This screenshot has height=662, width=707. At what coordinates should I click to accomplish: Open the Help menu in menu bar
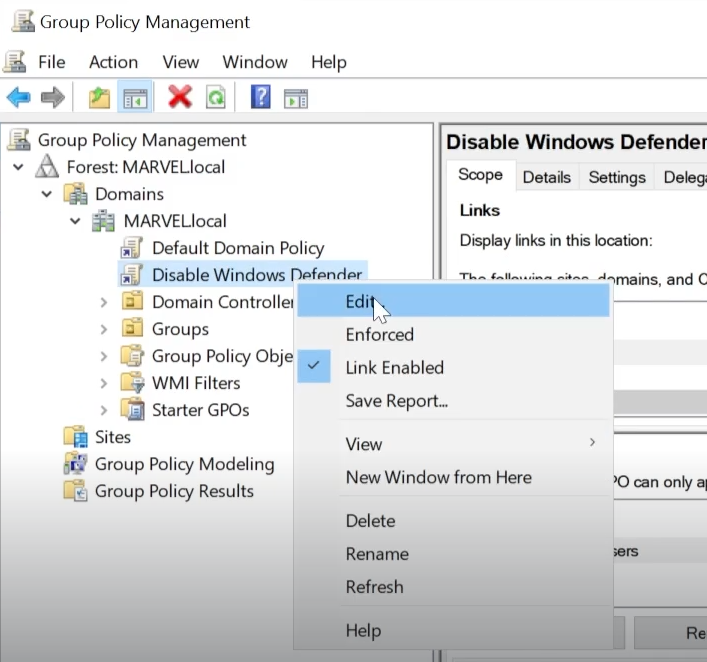329,62
